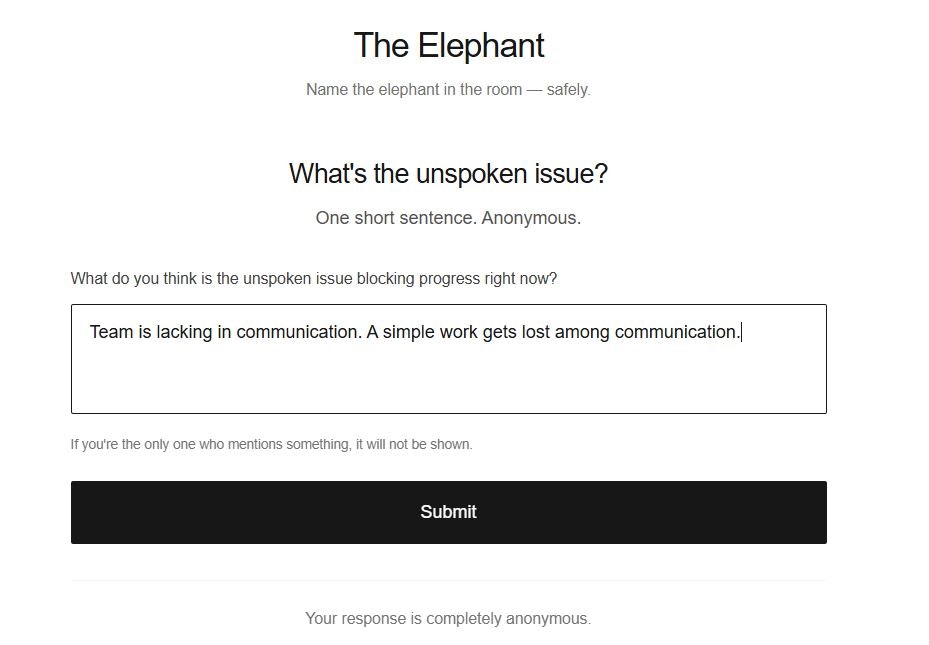Click the heading 'The Elephant'
The height and width of the screenshot is (645, 929).
pyautogui.click(x=448, y=45)
